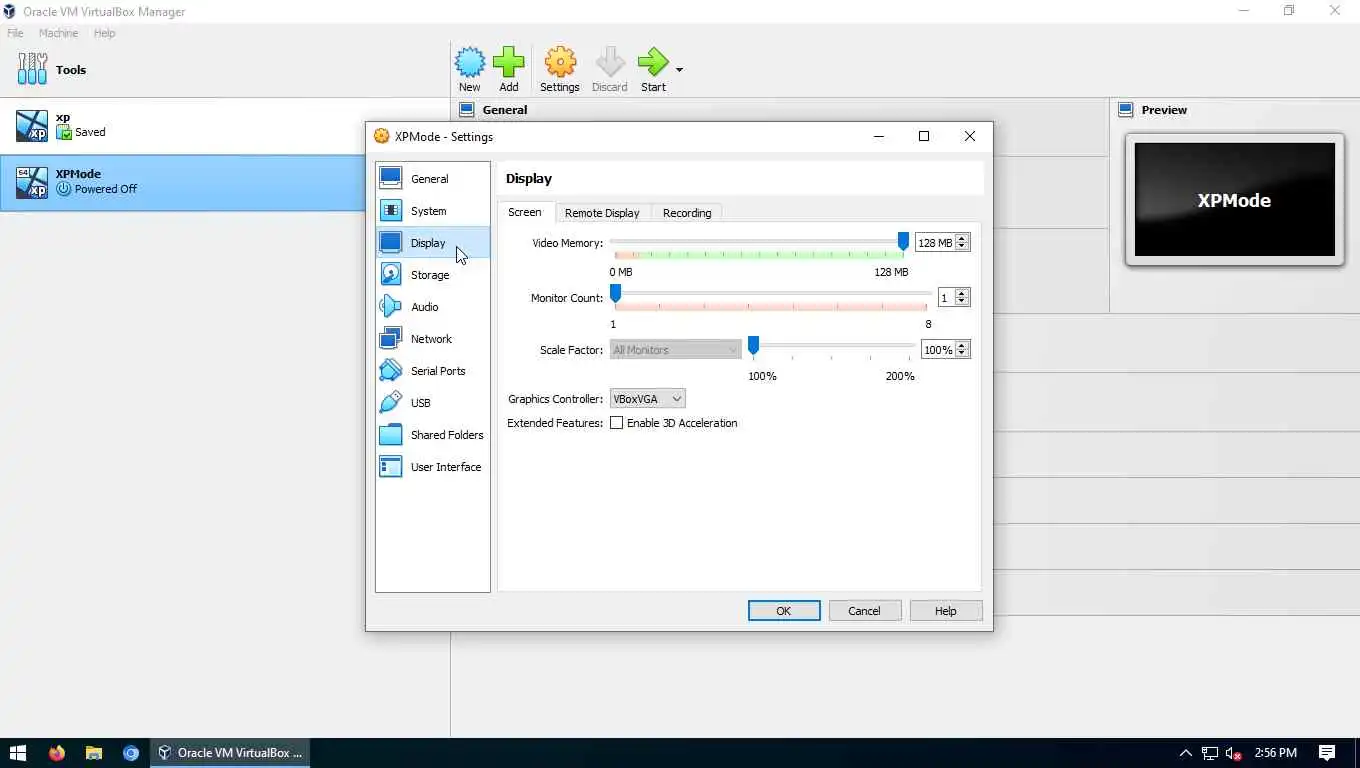The height and width of the screenshot is (768, 1360).
Task: Open the File menu
Action: 15,33
